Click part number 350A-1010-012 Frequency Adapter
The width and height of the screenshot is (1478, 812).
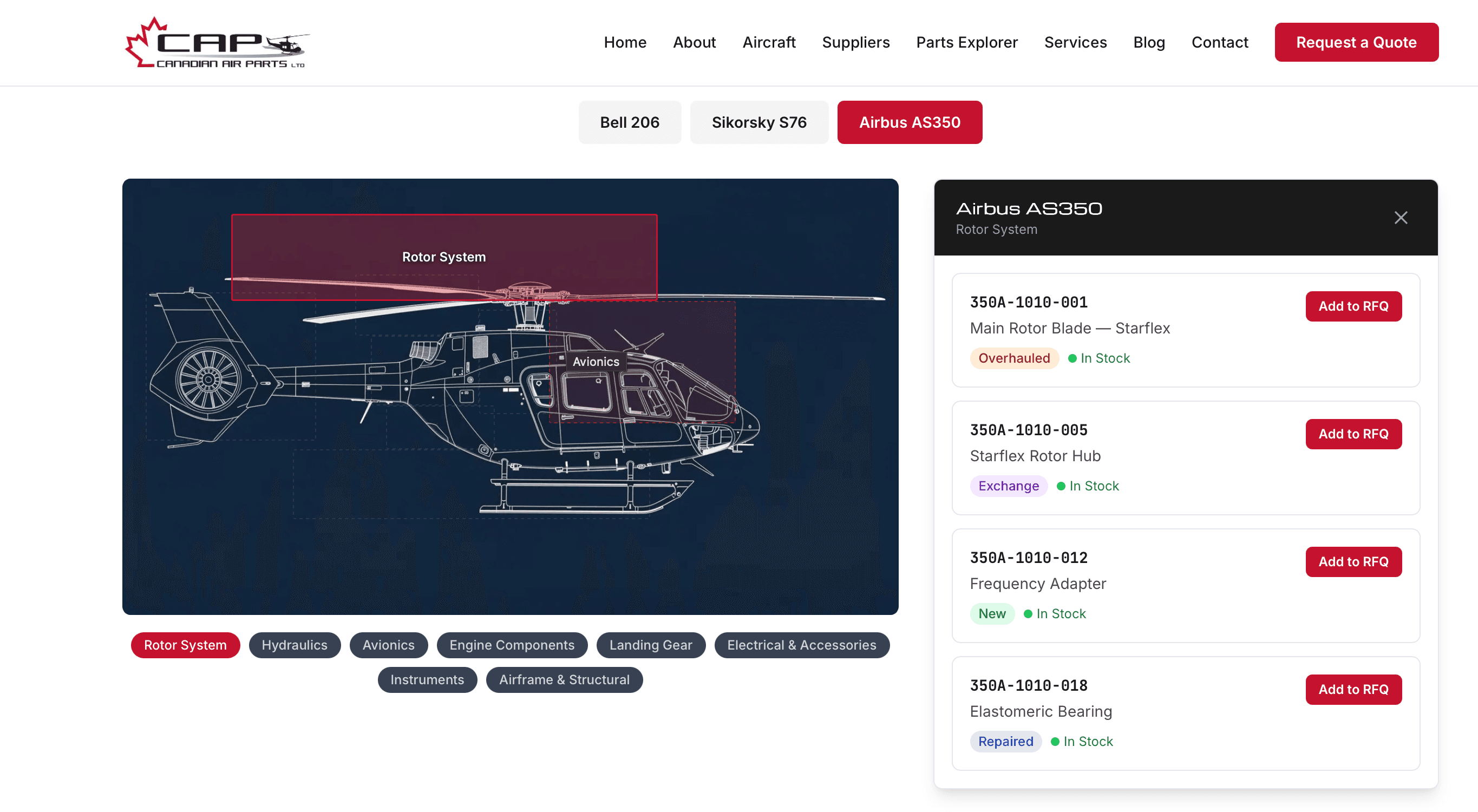click(x=1029, y=557)
